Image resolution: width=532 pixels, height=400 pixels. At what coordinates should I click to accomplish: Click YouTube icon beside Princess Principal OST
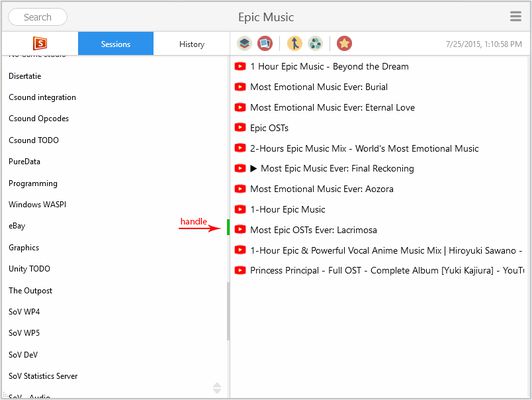(x=240, y=270)
